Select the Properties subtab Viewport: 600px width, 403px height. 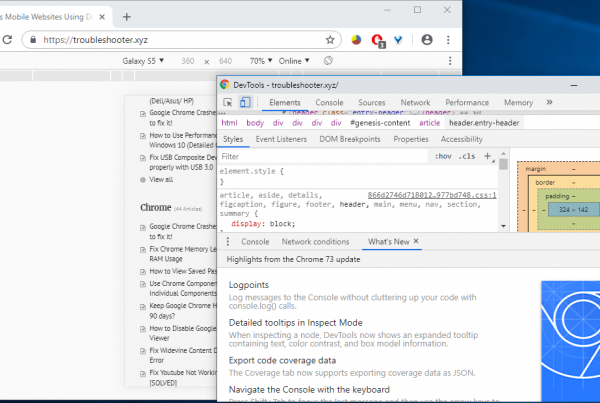tap(411, 139)
